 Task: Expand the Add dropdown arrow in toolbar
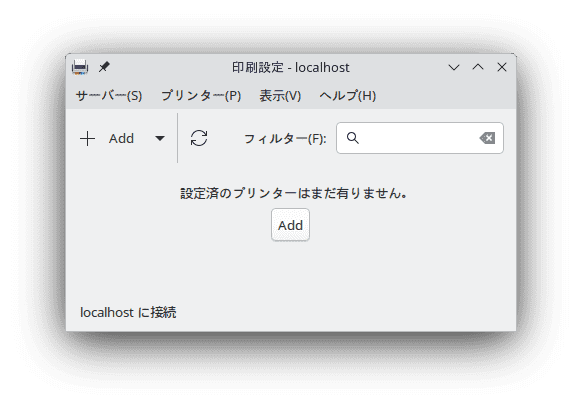click(160, 138)
